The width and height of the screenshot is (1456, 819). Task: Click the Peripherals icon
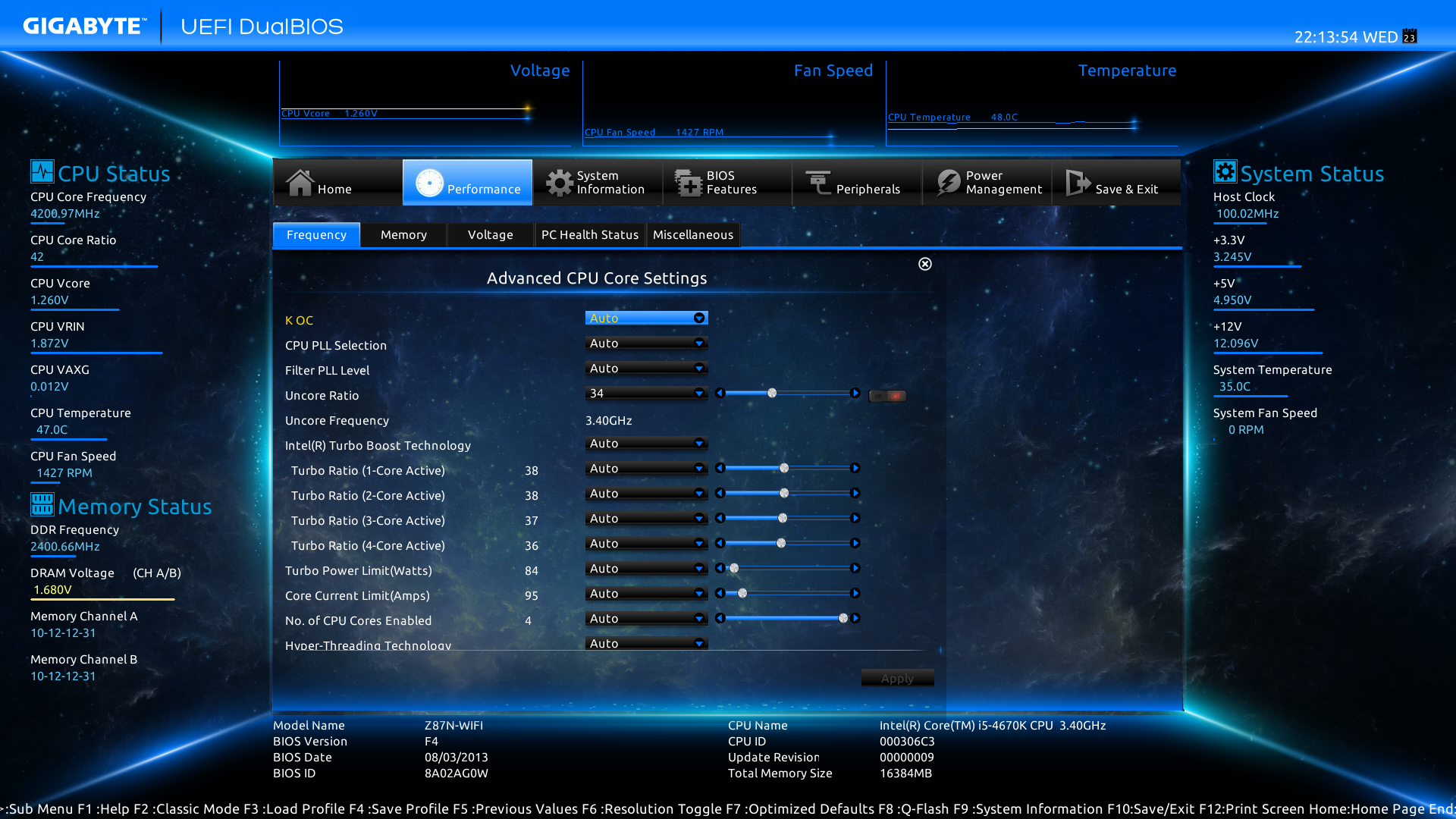[x=818, y=183]
